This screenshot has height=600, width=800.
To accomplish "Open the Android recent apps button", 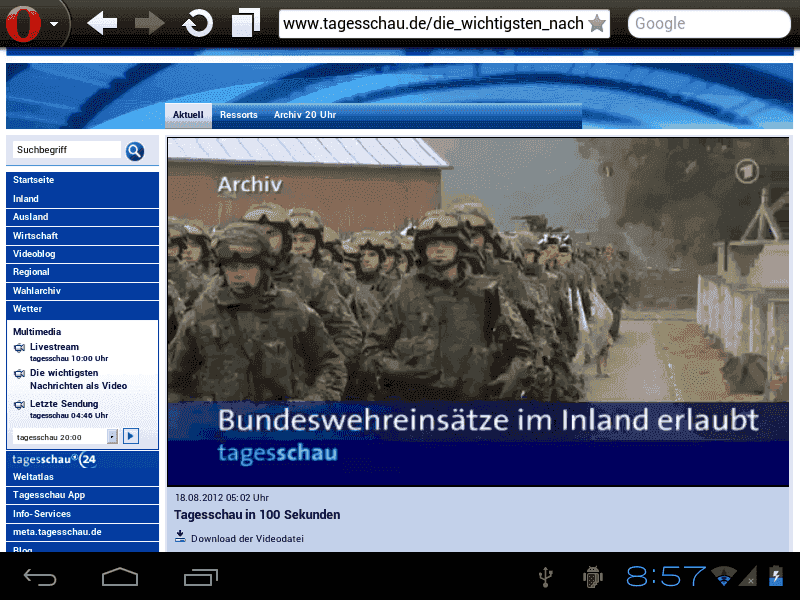I will 201,578.
